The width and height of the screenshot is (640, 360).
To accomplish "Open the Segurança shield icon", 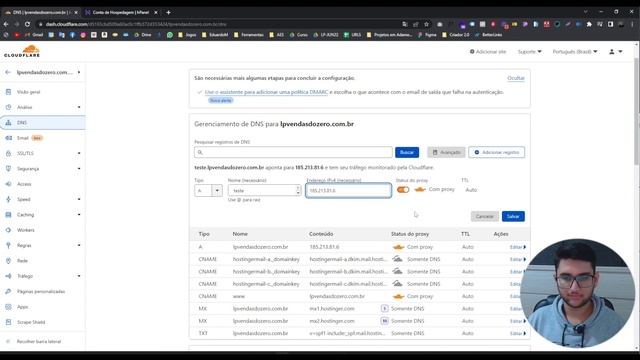I will 9,169.
